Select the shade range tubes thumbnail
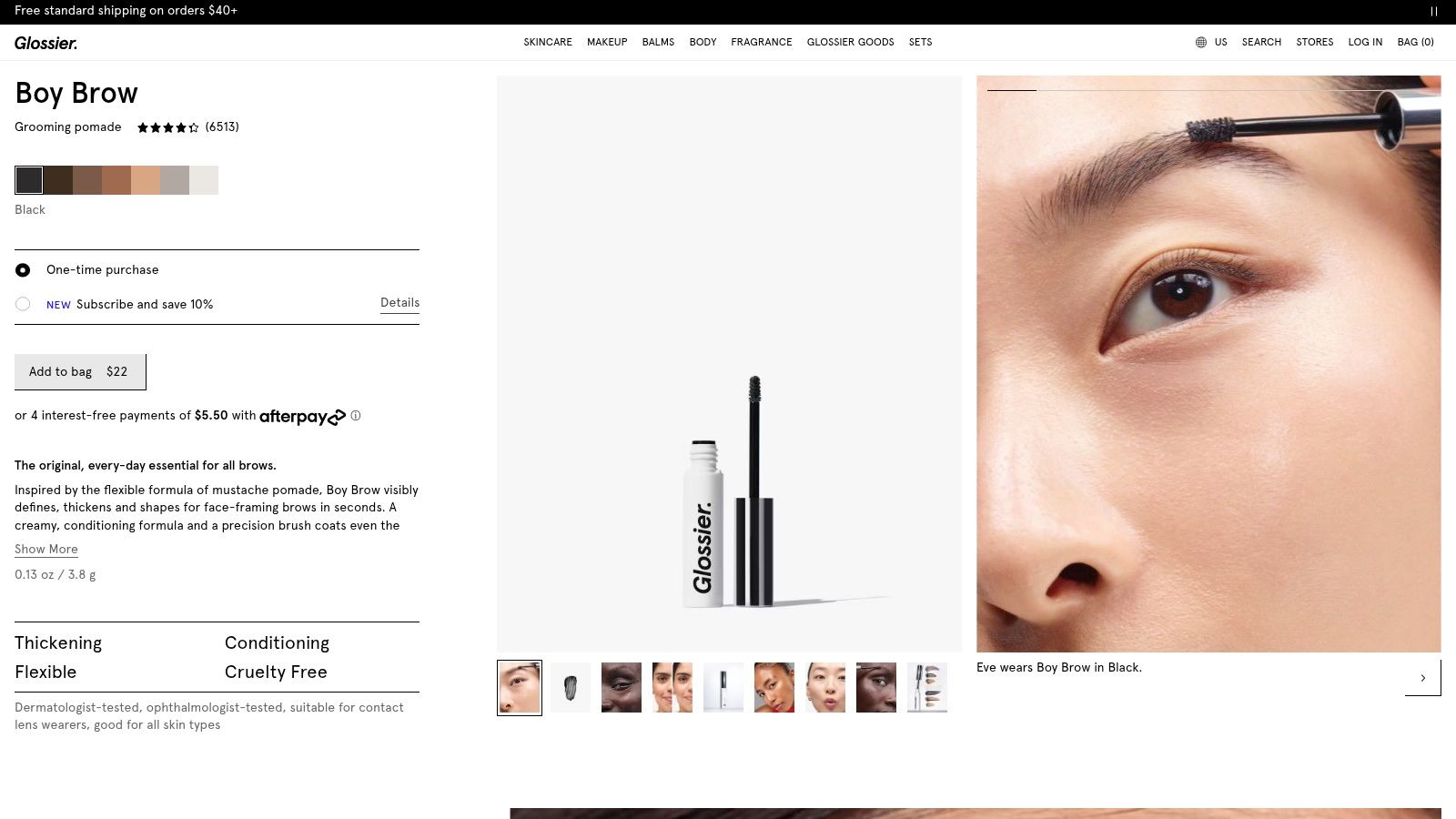Viewport: 1456px width, 819px height. pos(927,688)
